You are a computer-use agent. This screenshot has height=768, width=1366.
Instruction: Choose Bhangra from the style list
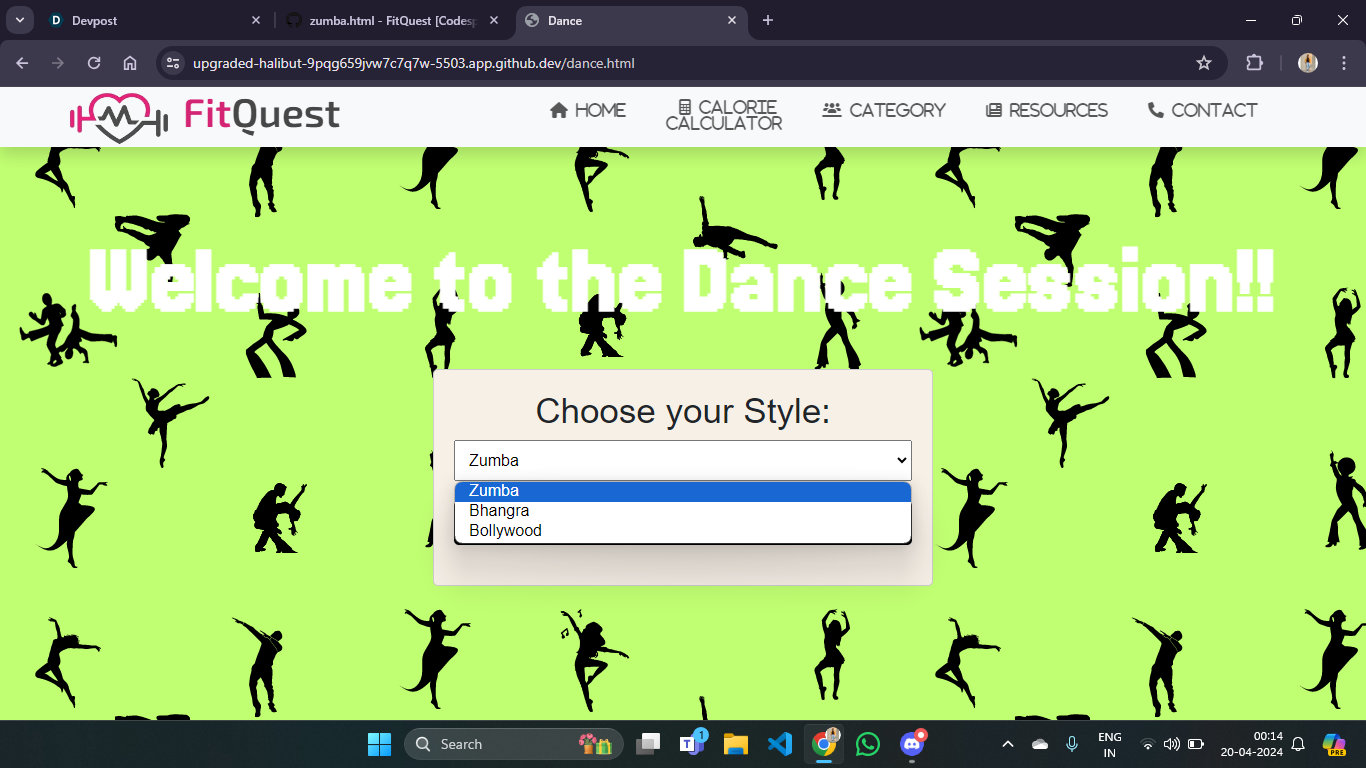683,511
